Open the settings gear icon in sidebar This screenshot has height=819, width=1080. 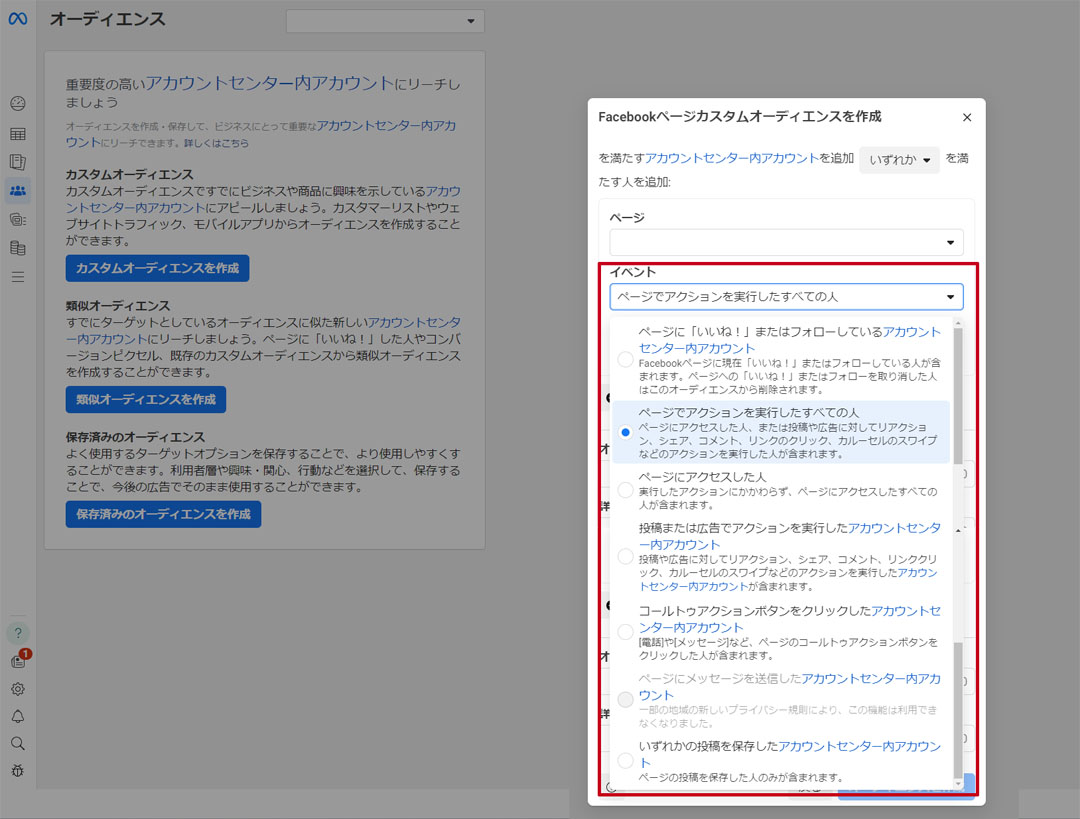point(18,689)
